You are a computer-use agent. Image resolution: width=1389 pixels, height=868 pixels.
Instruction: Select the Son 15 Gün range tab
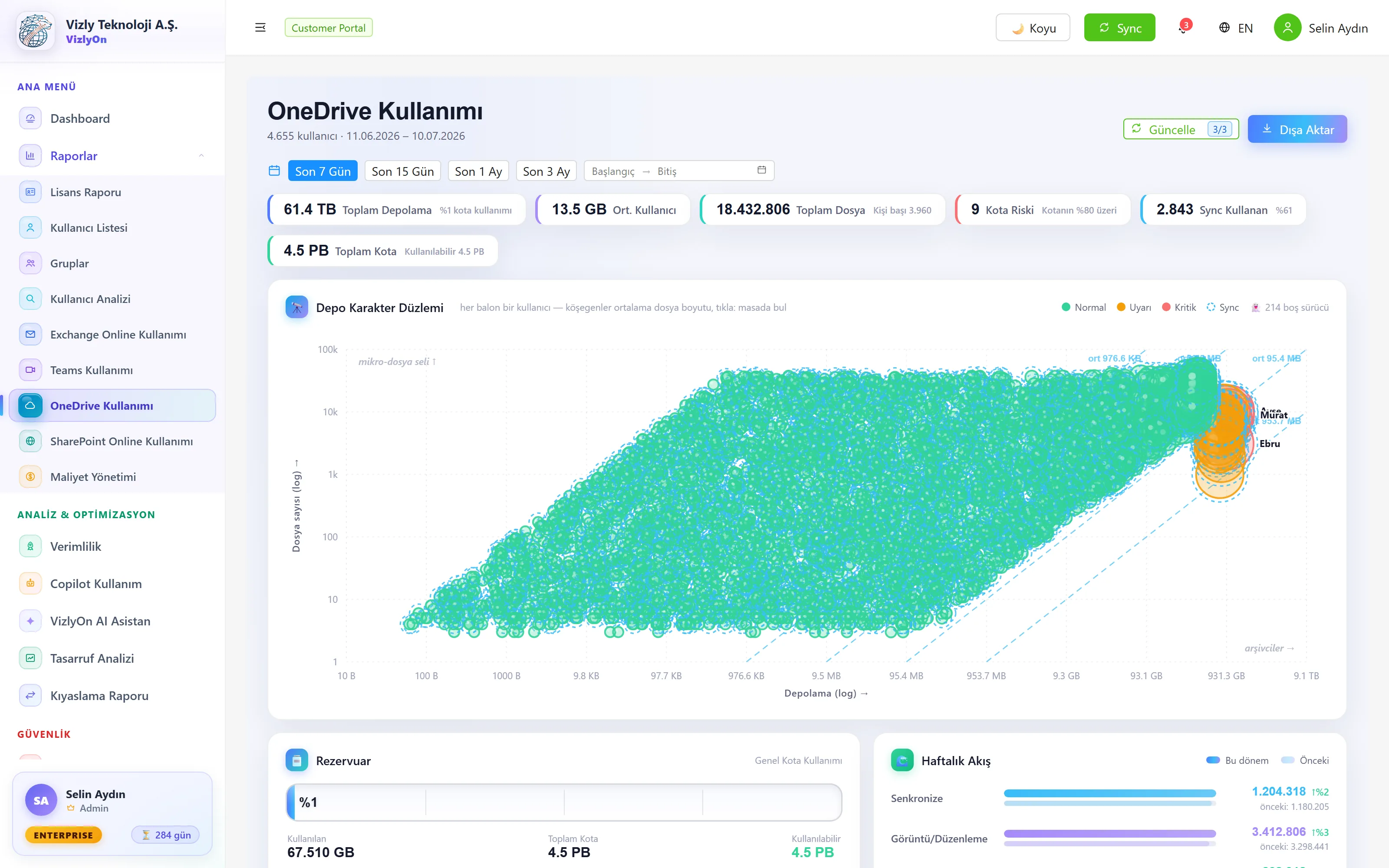[x=402, y=171]
